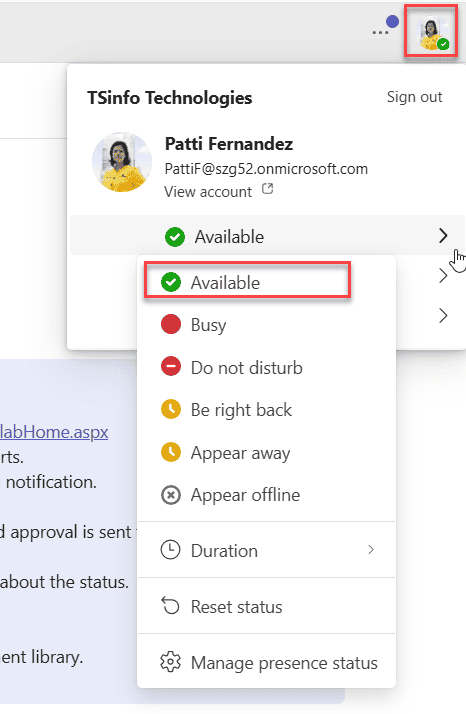Click the red Busy circle icon
This screenshot has width=466, height=714.
click(171, 324)
